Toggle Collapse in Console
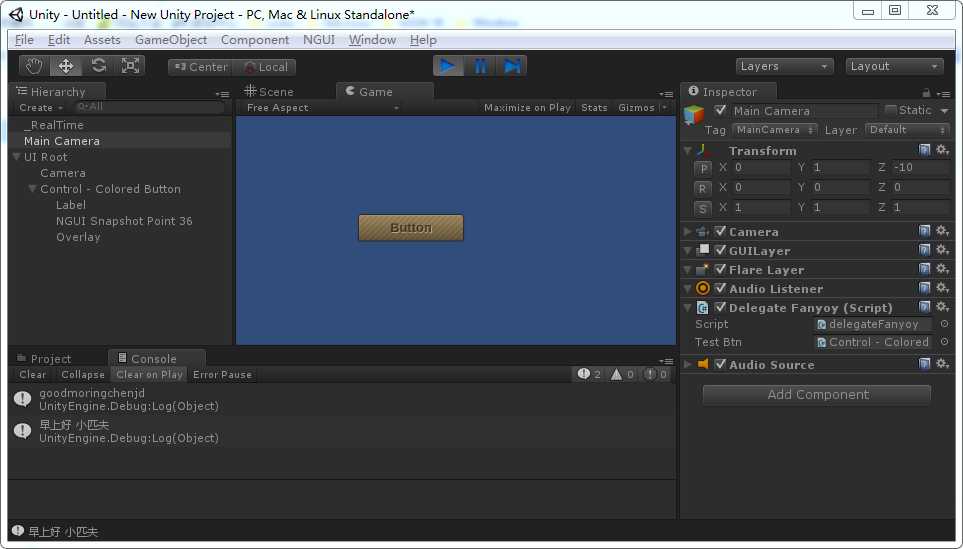This screenshot has width=963, height=549. (83, 375)
